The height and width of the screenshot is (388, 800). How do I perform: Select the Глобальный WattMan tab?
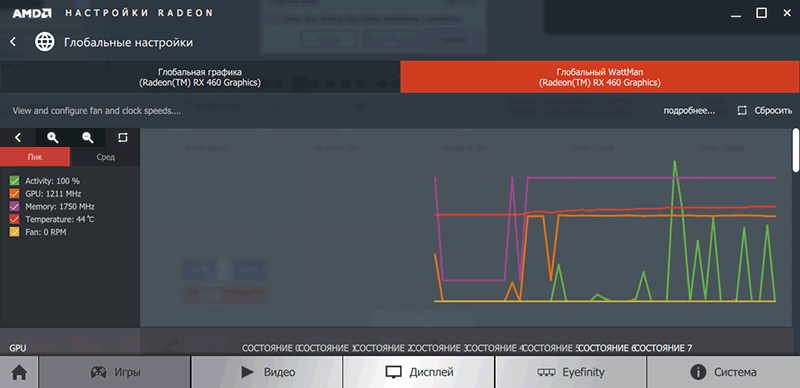[x=600, y=77]
